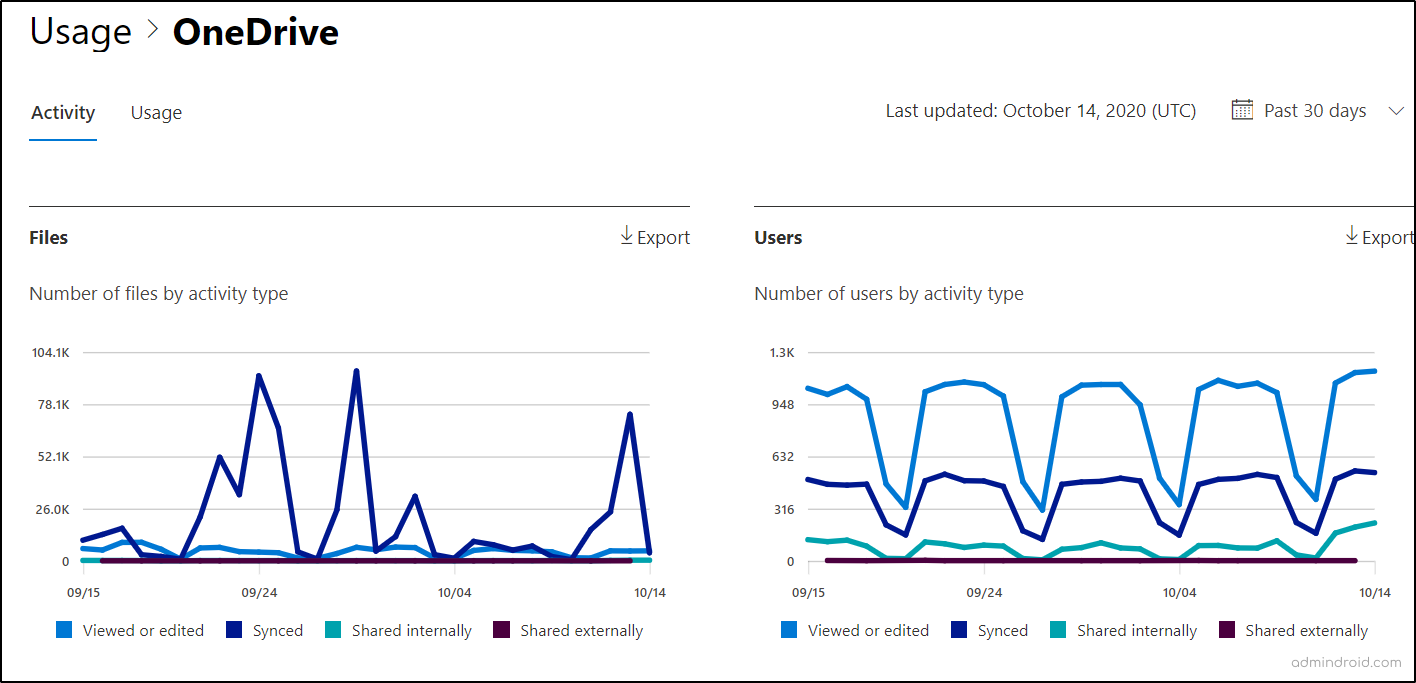The image size is (1416, 683).
Task: Click the chevron next to Past 30 days
Action: [x=1397, y=111]
